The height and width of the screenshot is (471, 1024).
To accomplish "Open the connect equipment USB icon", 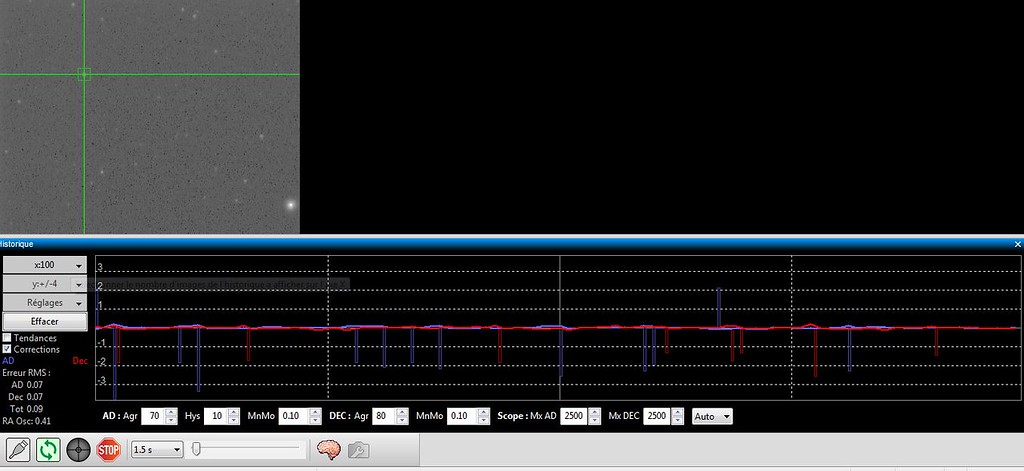I will tap(18, 449).
